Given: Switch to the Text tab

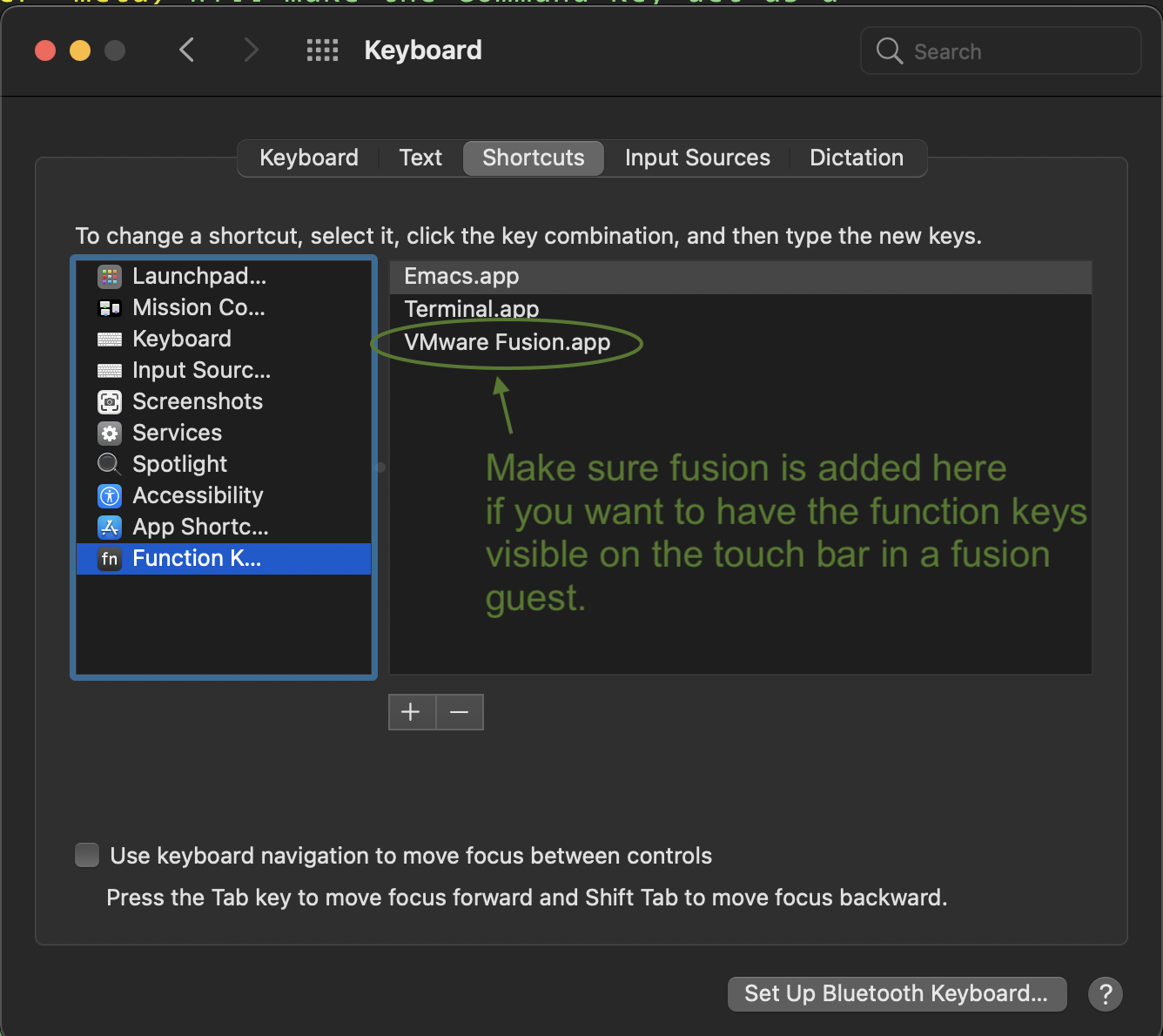Looking at the screenshot, I should point(420,158).
